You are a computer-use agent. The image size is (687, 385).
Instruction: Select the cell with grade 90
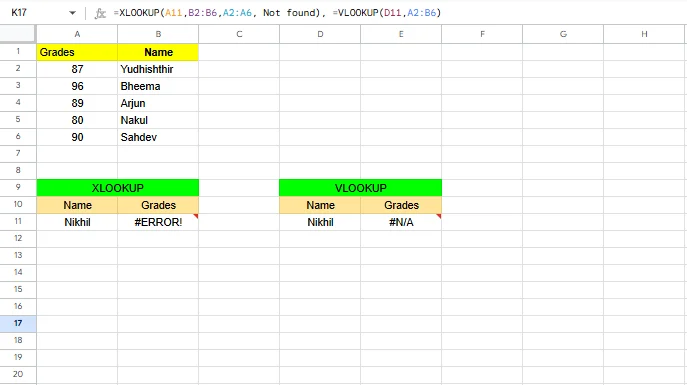(x=77, y=137)
